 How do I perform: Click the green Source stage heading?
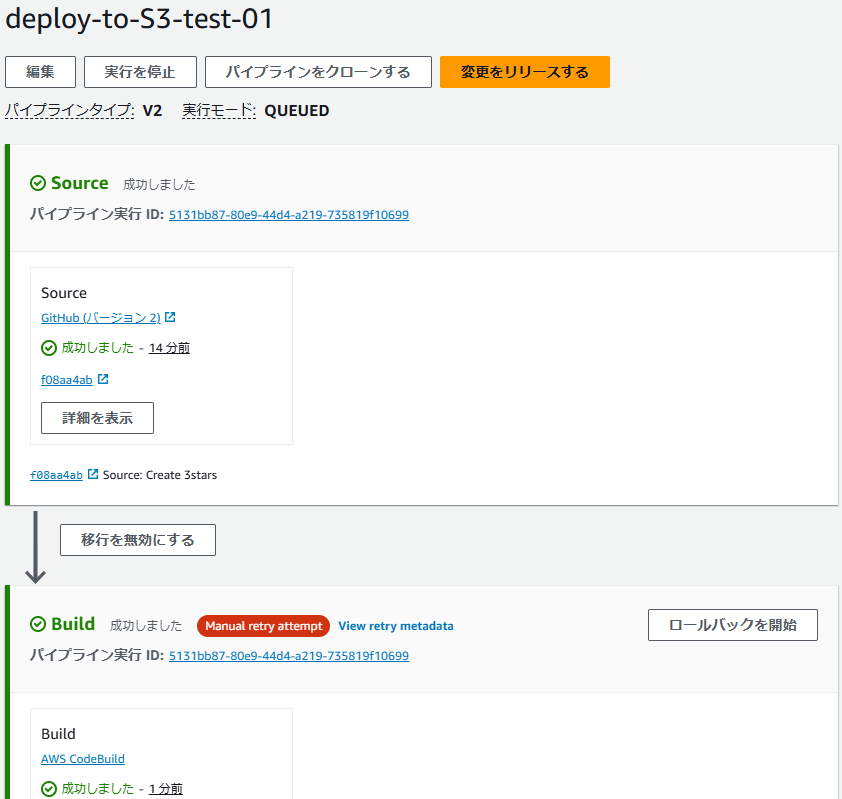point(79,183)
